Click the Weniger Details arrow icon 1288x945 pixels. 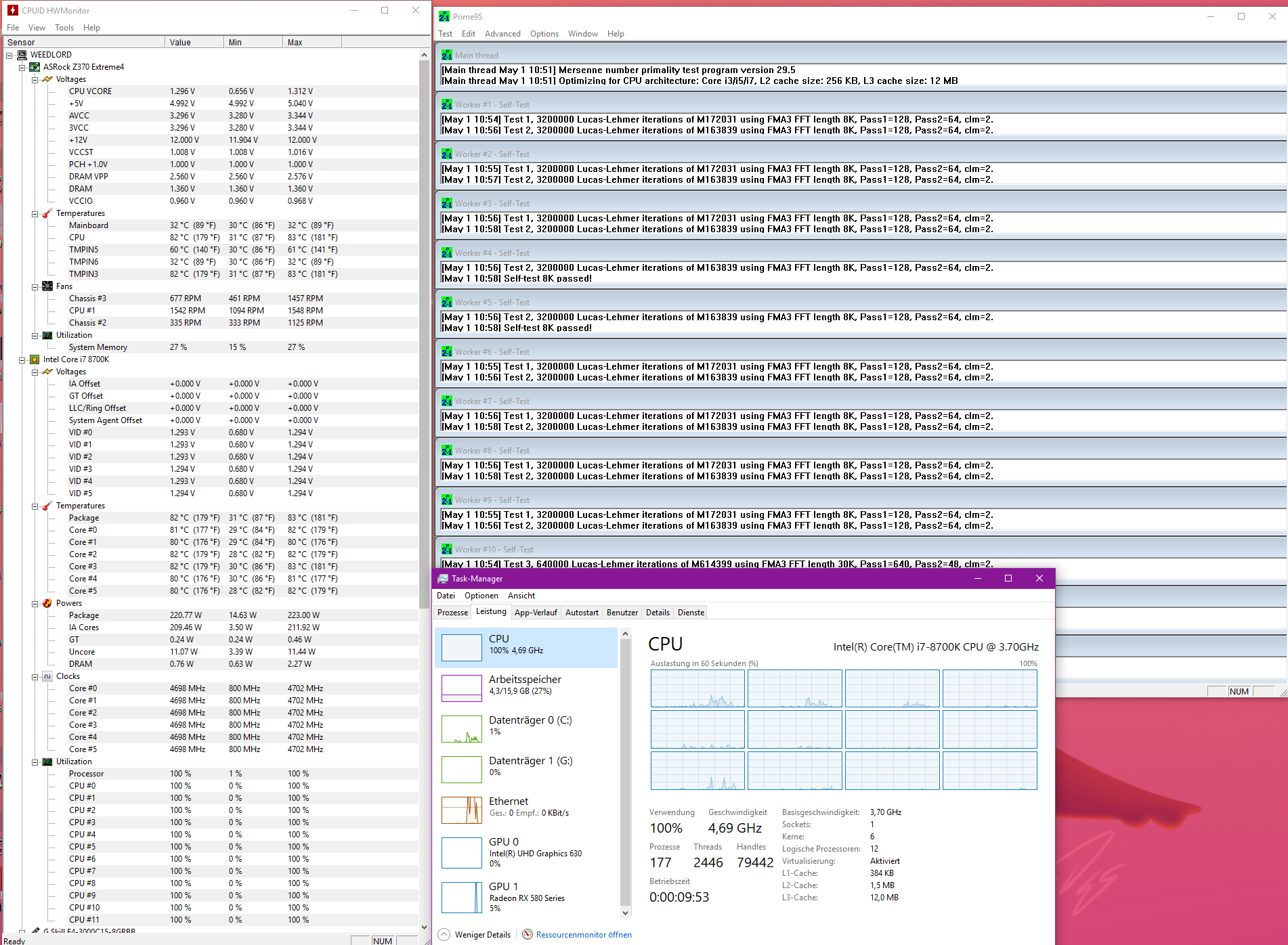pyautogui.click(x=444, y=935)
